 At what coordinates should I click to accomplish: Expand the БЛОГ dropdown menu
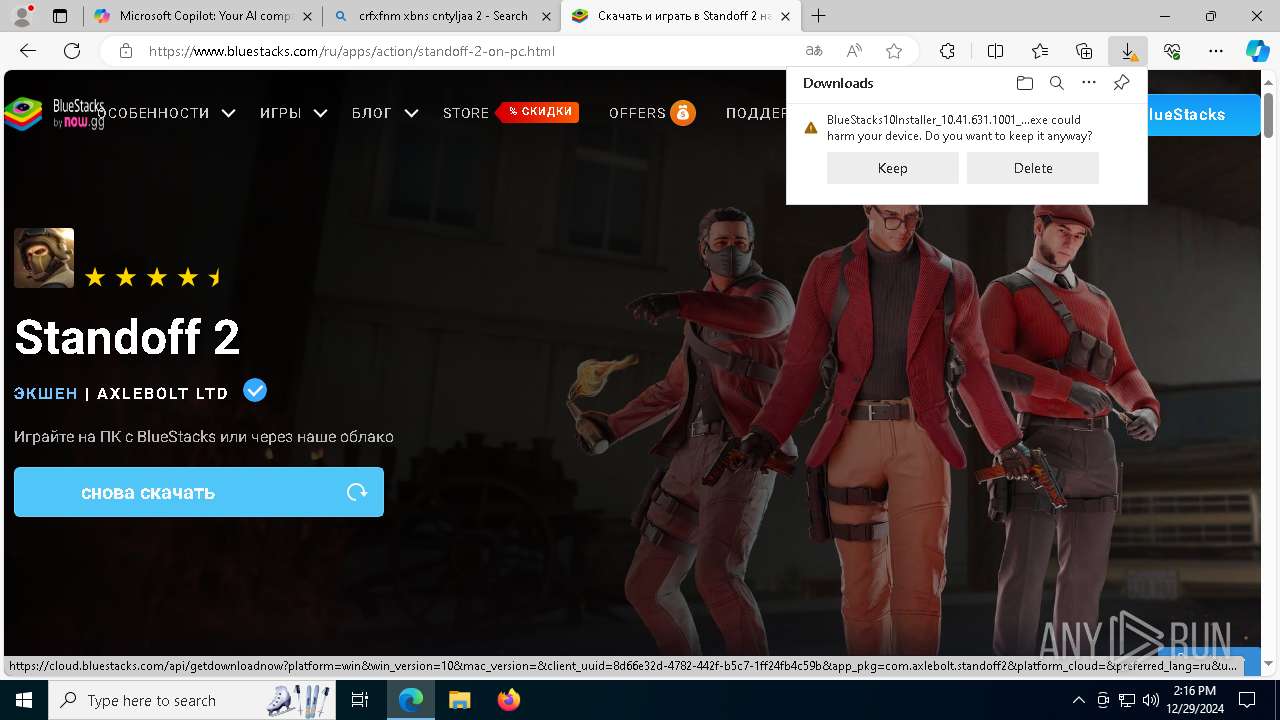pos(385,113)
